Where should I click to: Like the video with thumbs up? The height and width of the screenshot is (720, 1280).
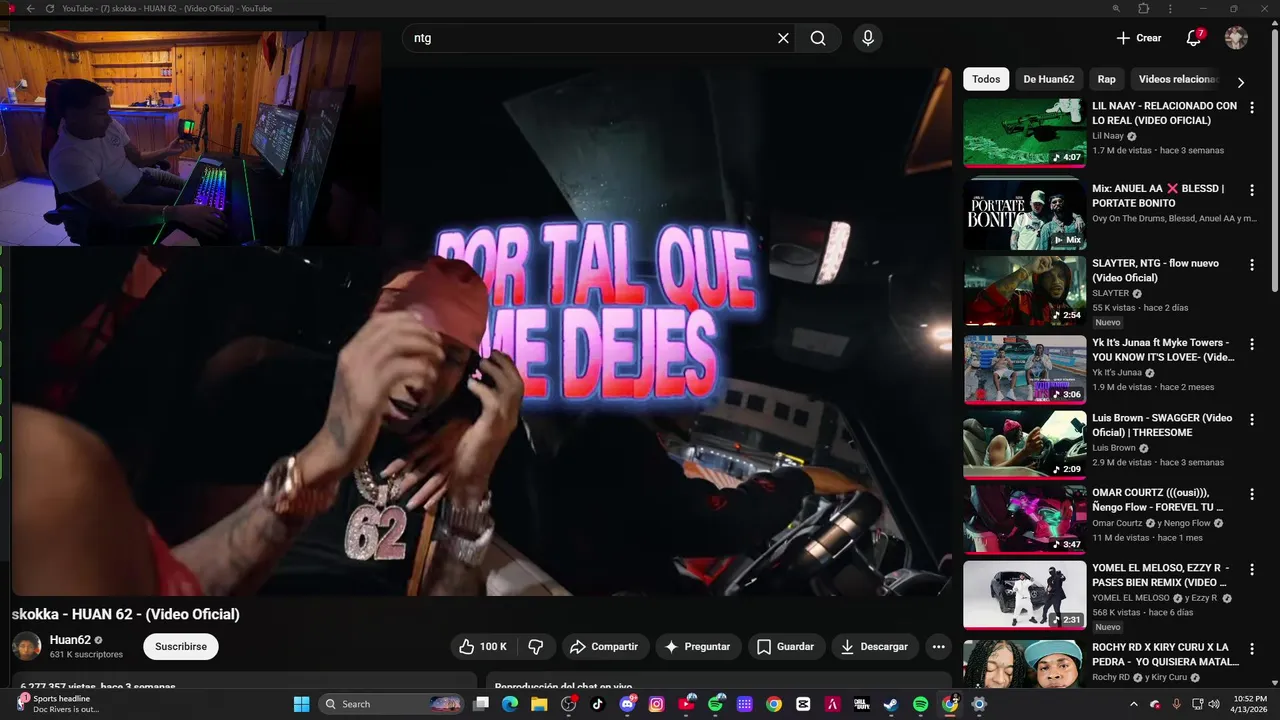click(483, 647)
